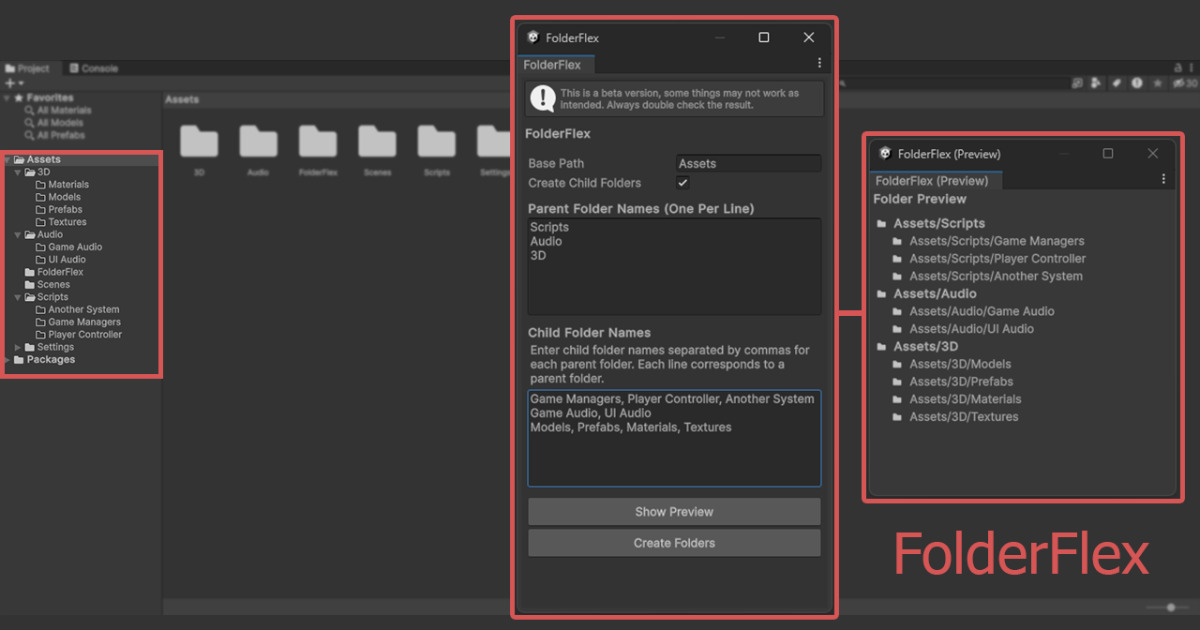The width and height of the screenshot is (1200, 630).
Task: Maximize the FolderFlex window
Action: tap(764, 37)
